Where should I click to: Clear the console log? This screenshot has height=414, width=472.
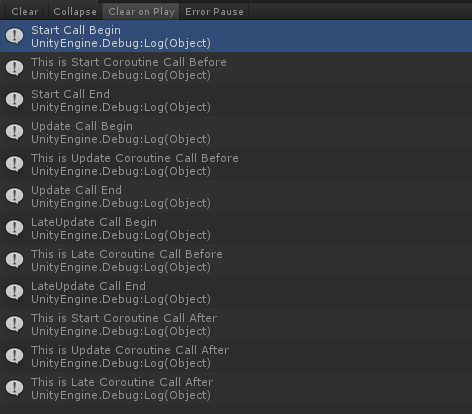(25, 12)
